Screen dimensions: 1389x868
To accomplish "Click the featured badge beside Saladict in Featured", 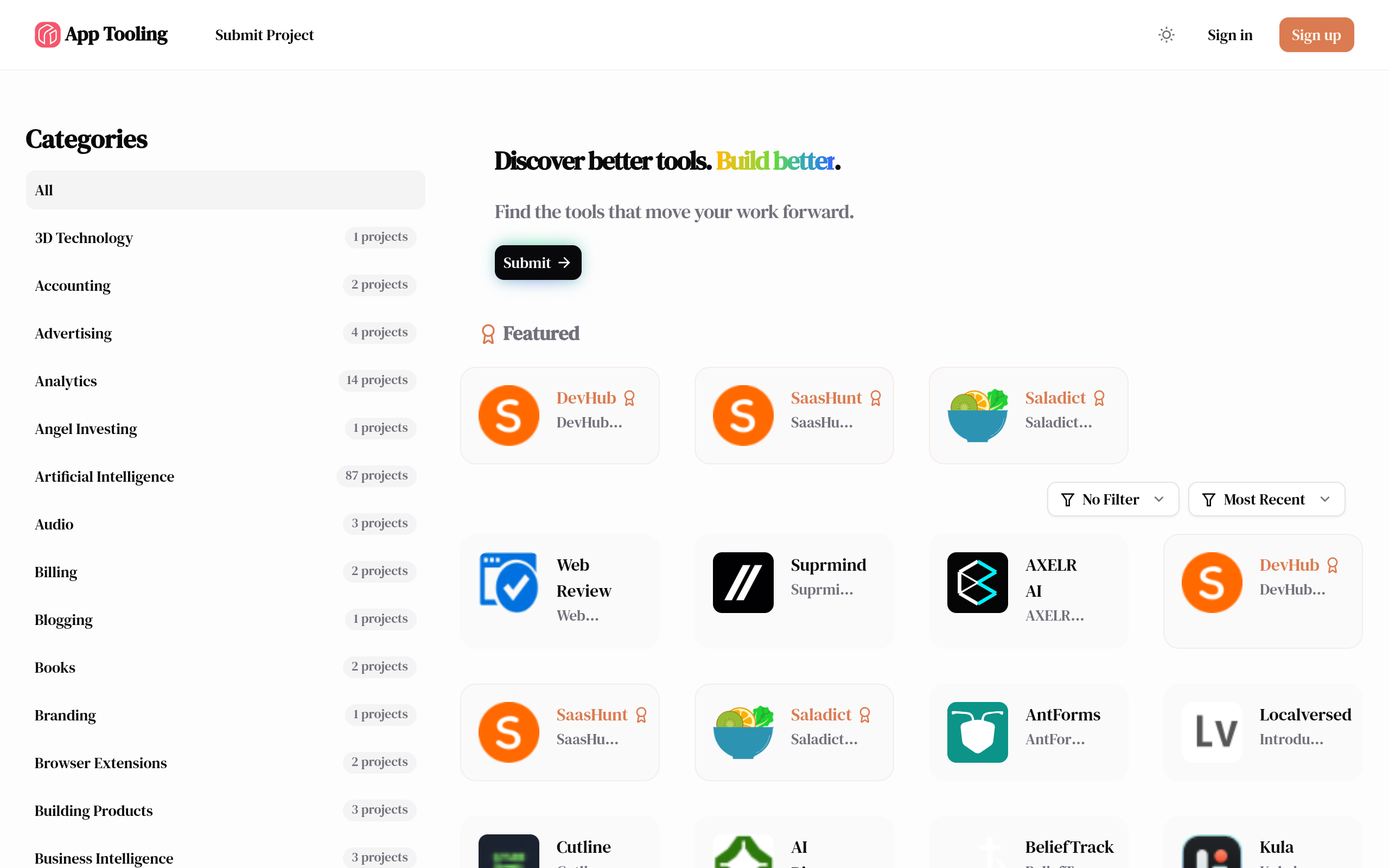I will tap(1099, 398).
